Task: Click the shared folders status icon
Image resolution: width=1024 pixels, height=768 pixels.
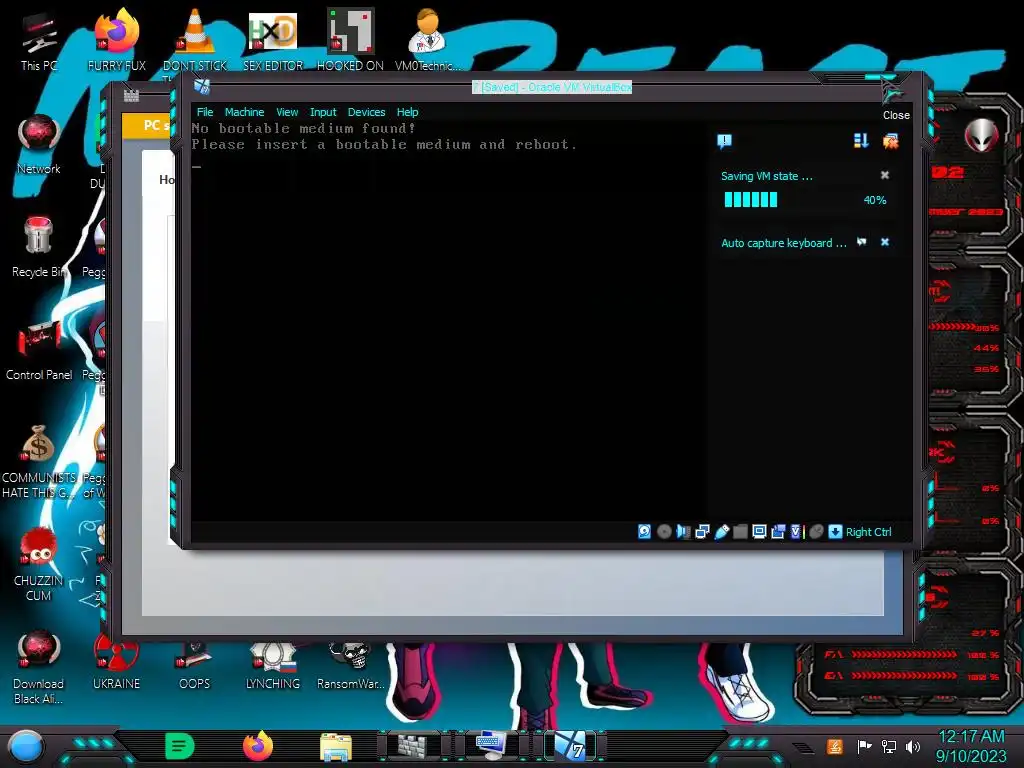Action: [740, 532]
